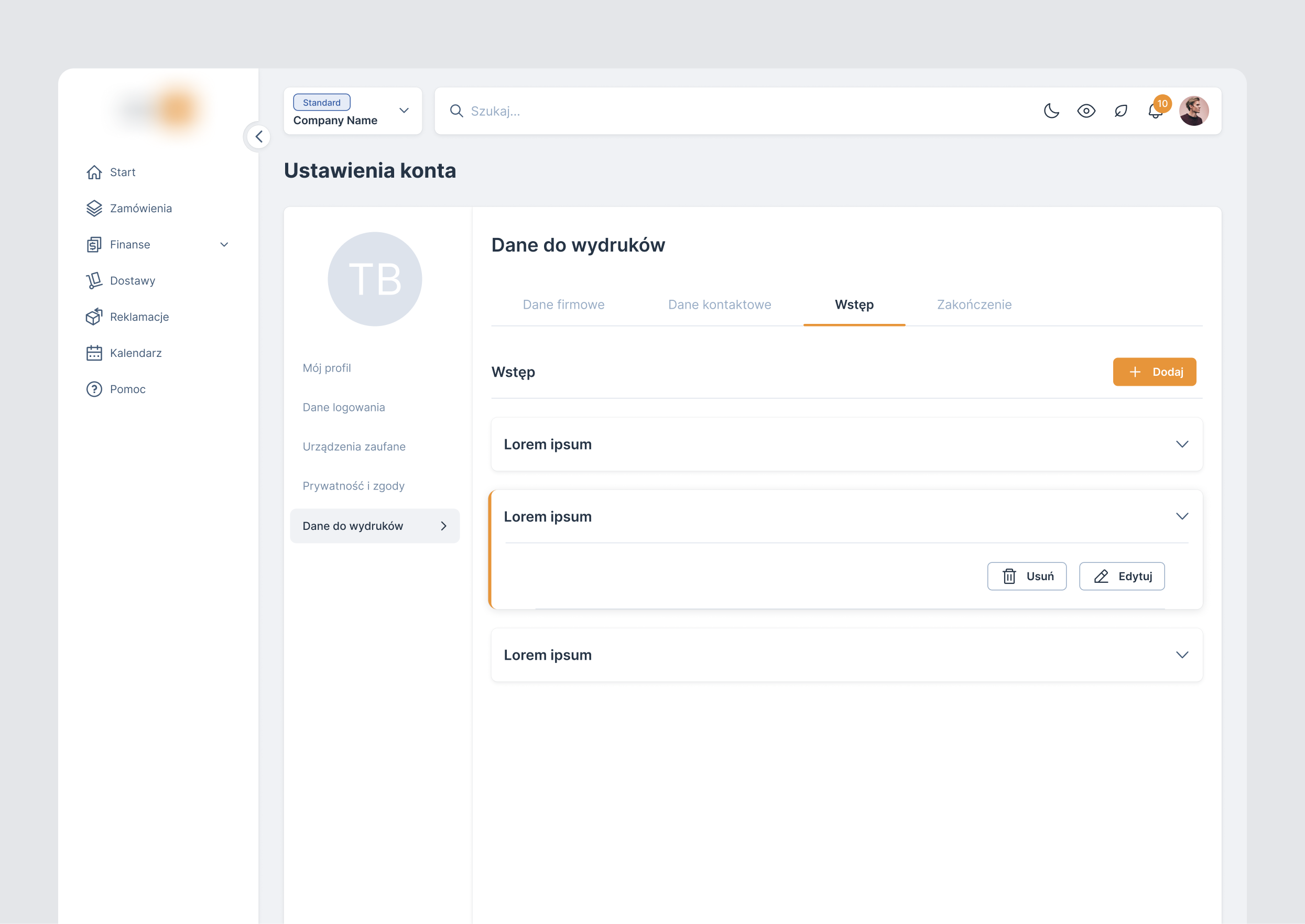
Task: Click the Dodaj button
Action: [1154, 372]
